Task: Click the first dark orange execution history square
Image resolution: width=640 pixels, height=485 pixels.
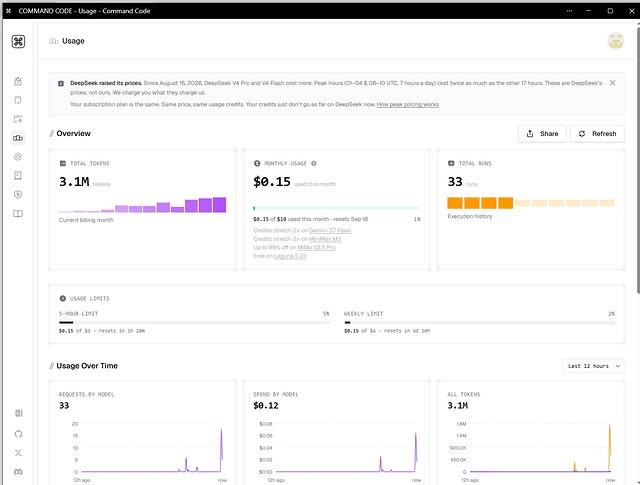Action: click(455, 203)
